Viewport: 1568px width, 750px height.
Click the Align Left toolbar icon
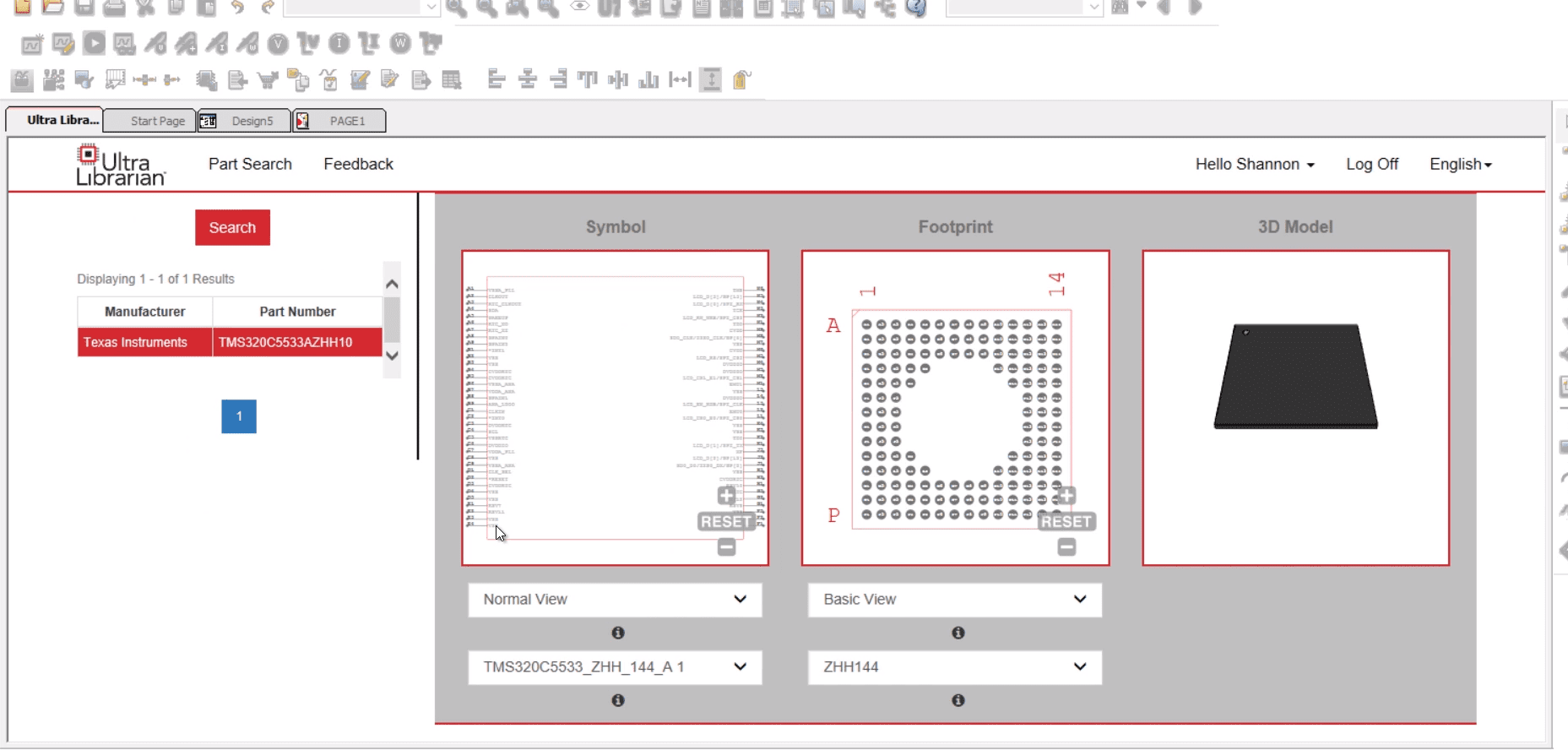point(496,79)
